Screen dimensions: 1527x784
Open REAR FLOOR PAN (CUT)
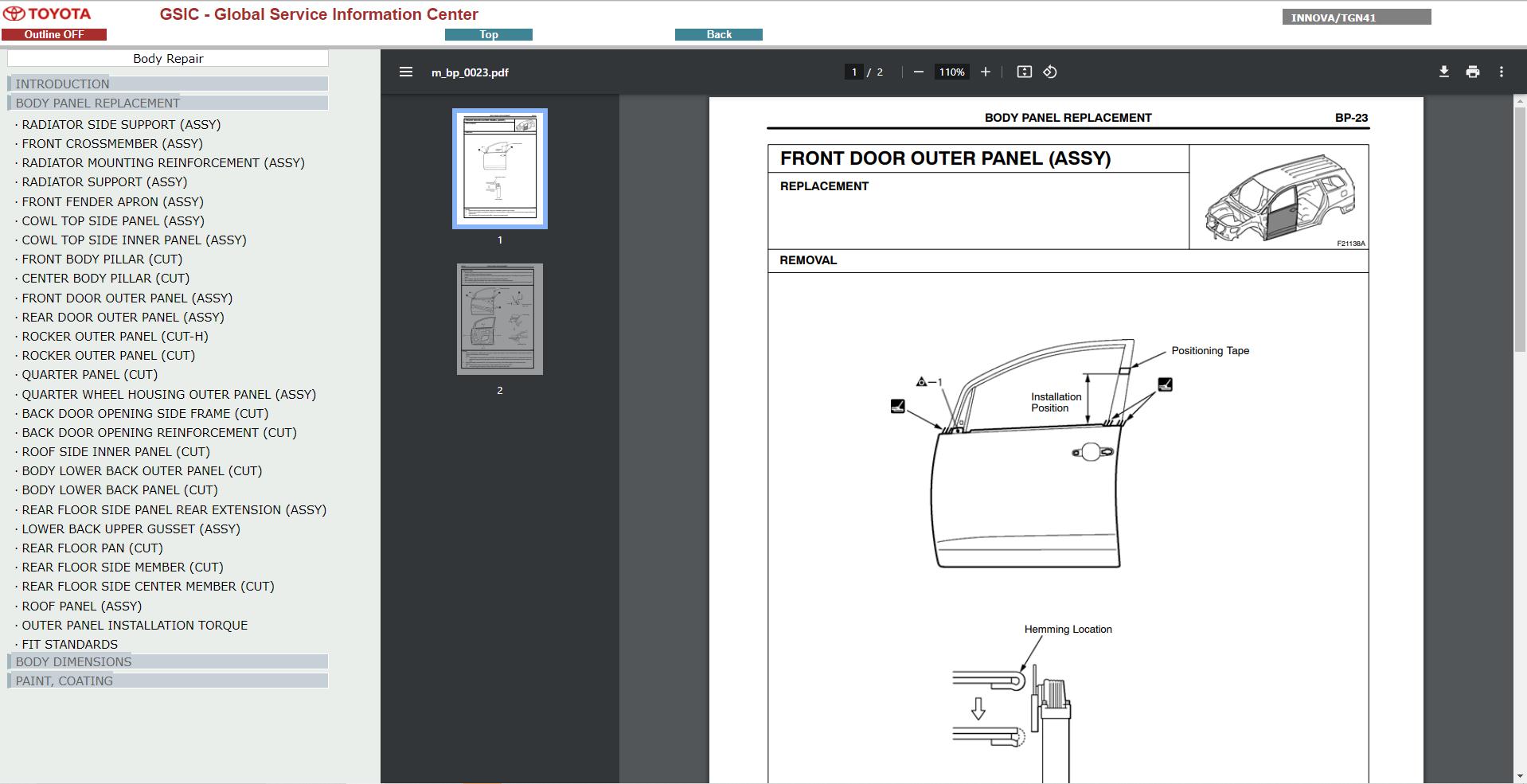(x=92, y=548)
